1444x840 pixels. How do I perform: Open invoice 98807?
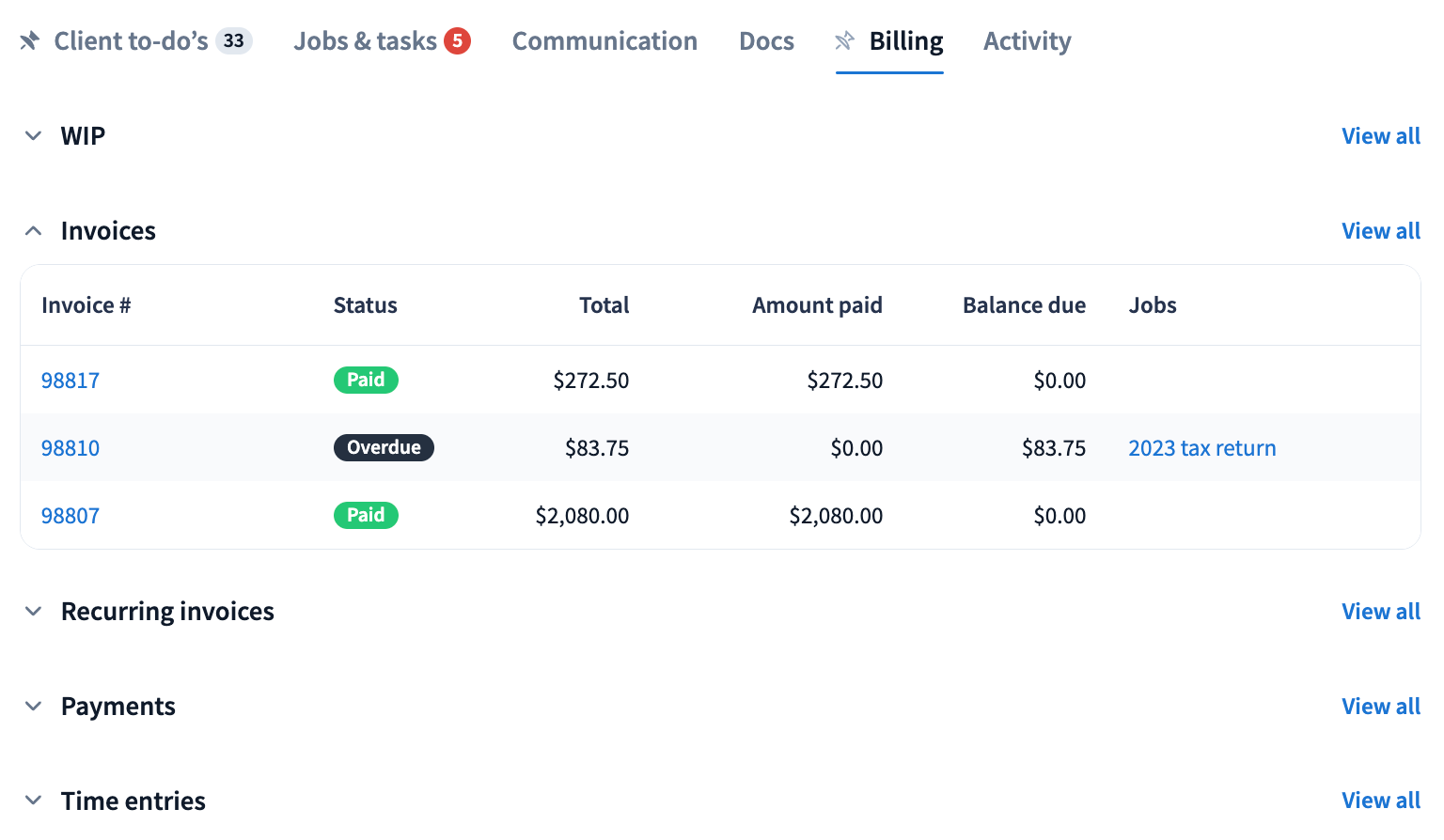coord(71,516)
